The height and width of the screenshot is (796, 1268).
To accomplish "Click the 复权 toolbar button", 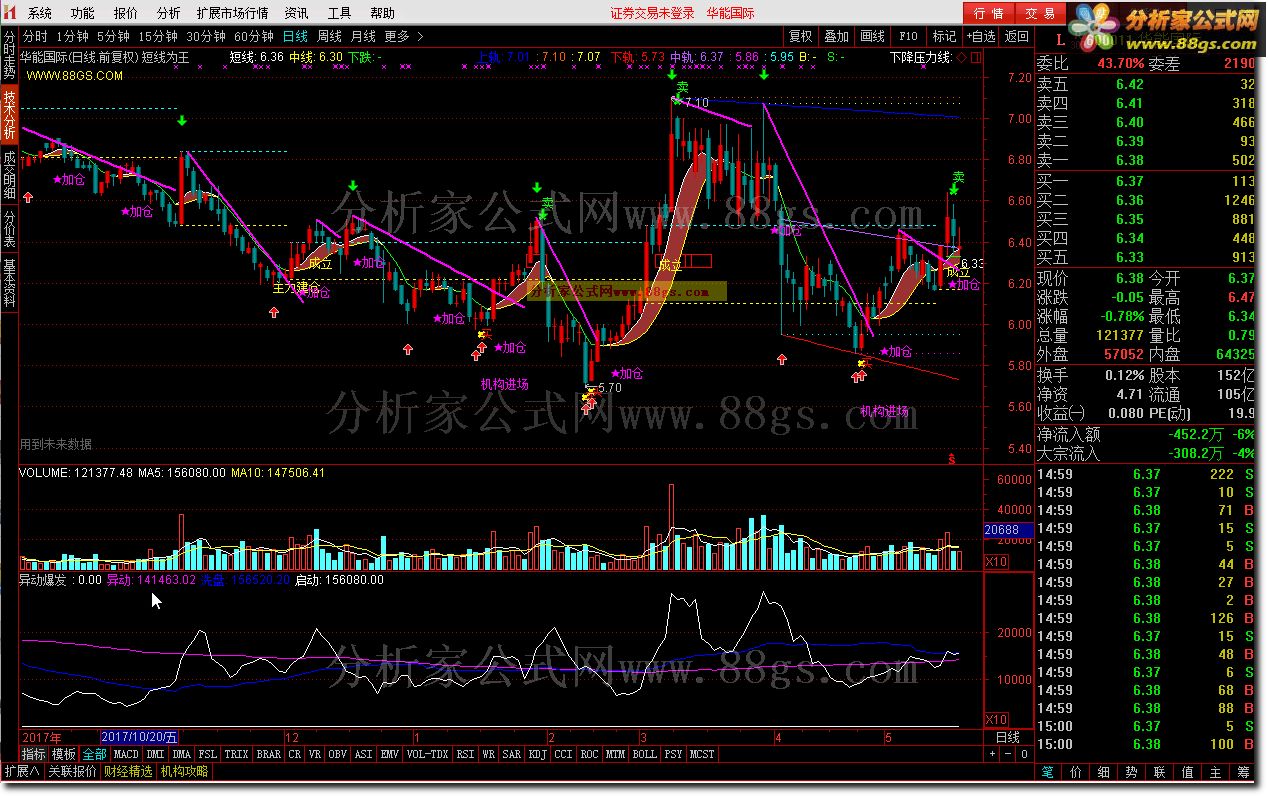I will coord(801,36).
